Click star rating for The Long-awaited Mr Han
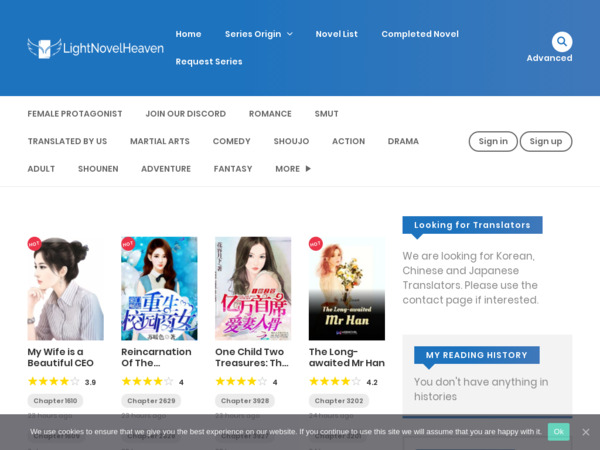The width and height of the screenshot is (600, 450). (x=335, y=382)
